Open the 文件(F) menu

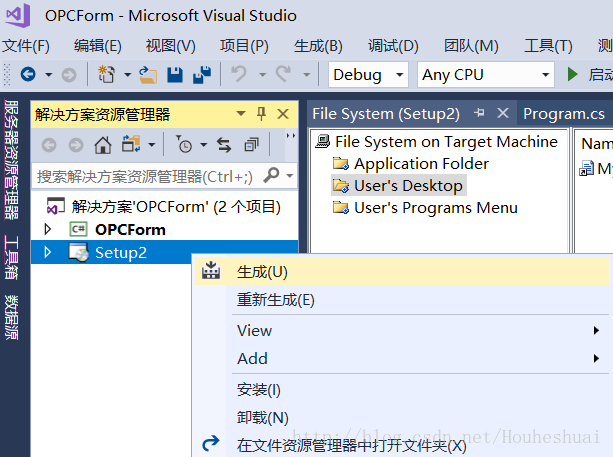click(26, 46)
